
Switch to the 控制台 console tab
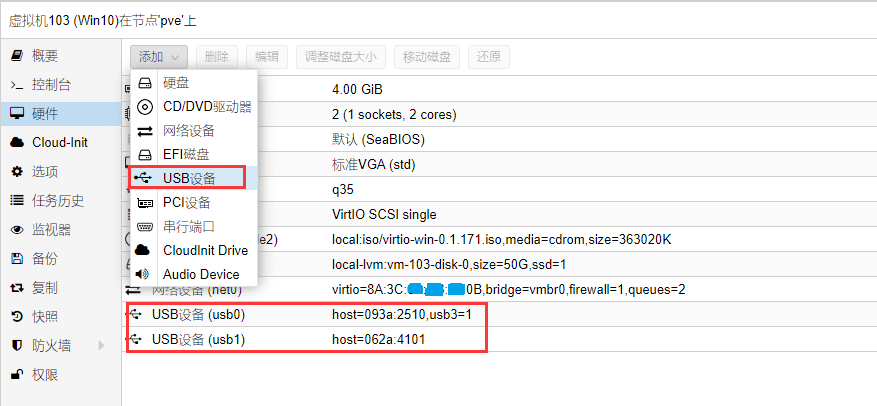pos(50,85)
